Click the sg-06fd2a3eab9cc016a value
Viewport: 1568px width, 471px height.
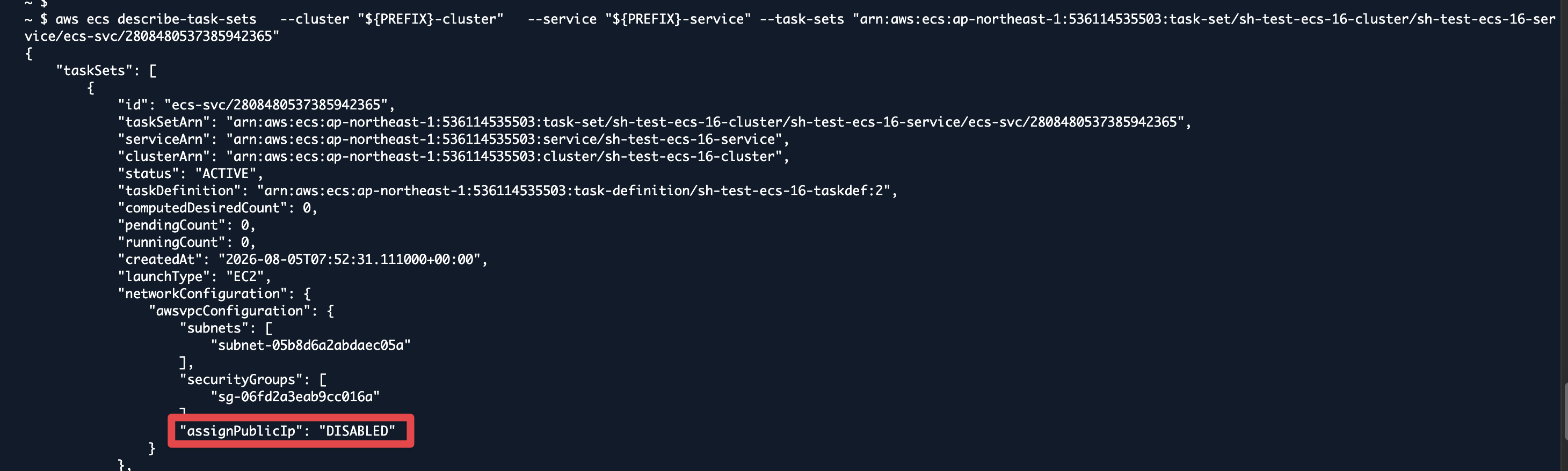[295, 397]
